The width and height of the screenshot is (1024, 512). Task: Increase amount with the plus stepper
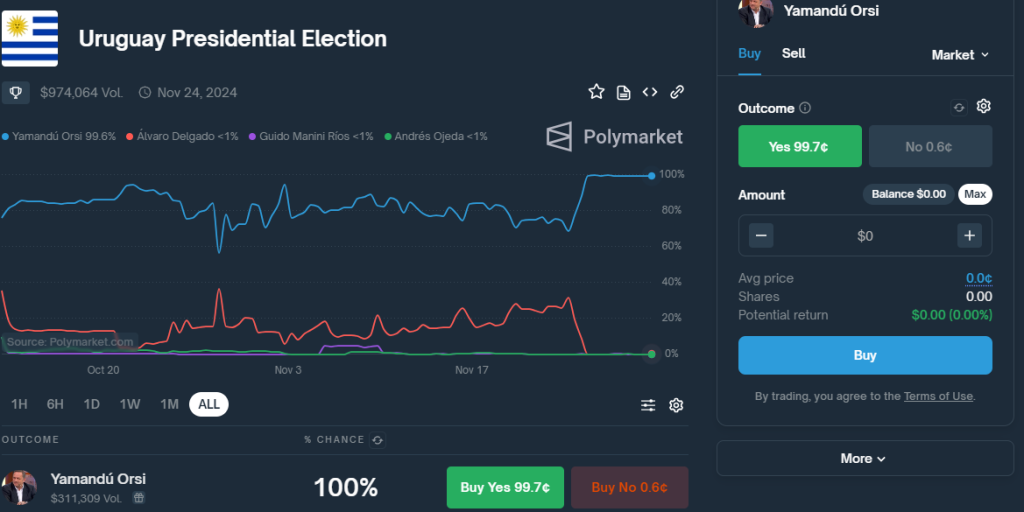[969, 236]
